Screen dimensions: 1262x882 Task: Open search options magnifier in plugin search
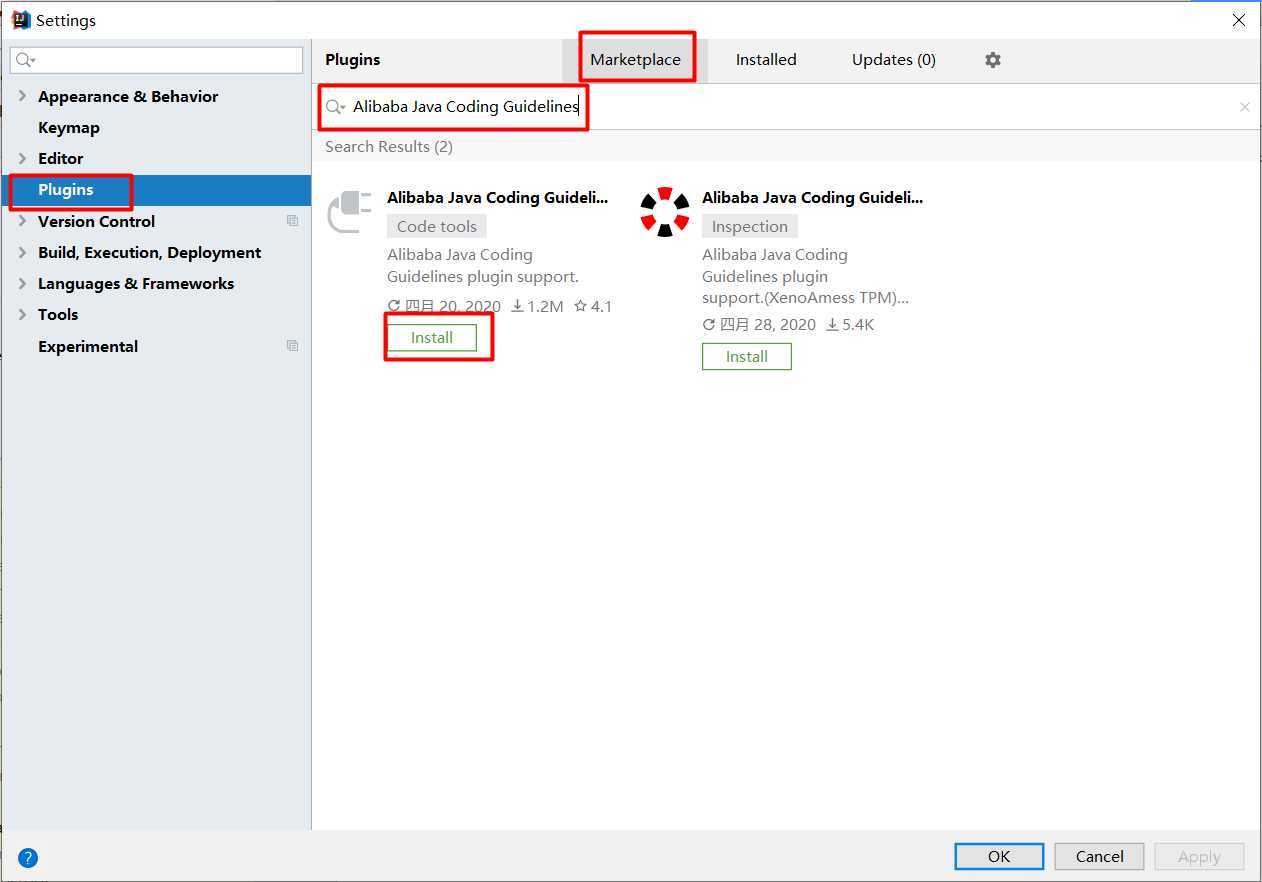(335, 107)
